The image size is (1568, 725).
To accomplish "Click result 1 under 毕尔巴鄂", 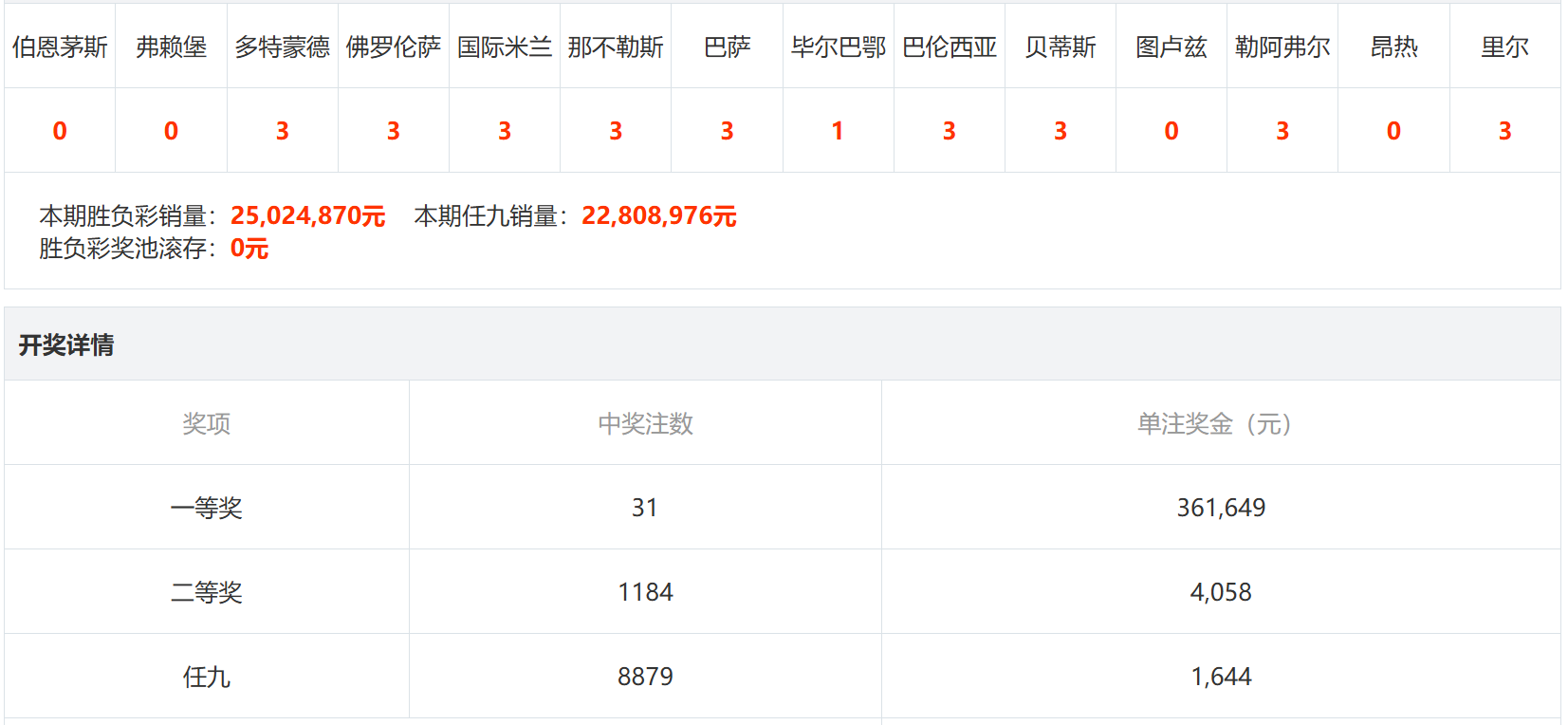I will [838, 131].
